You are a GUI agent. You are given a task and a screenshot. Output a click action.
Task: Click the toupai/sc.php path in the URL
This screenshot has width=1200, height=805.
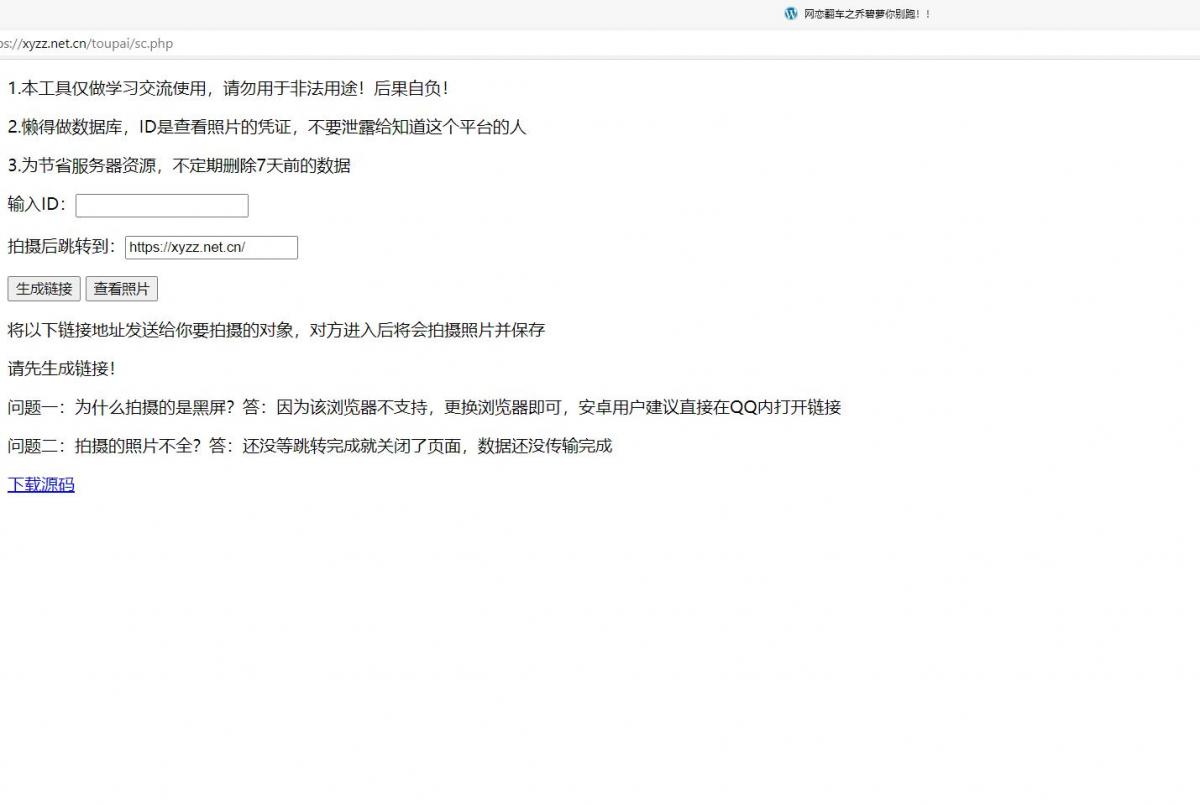pyautogui.click(x=132, y=44)
